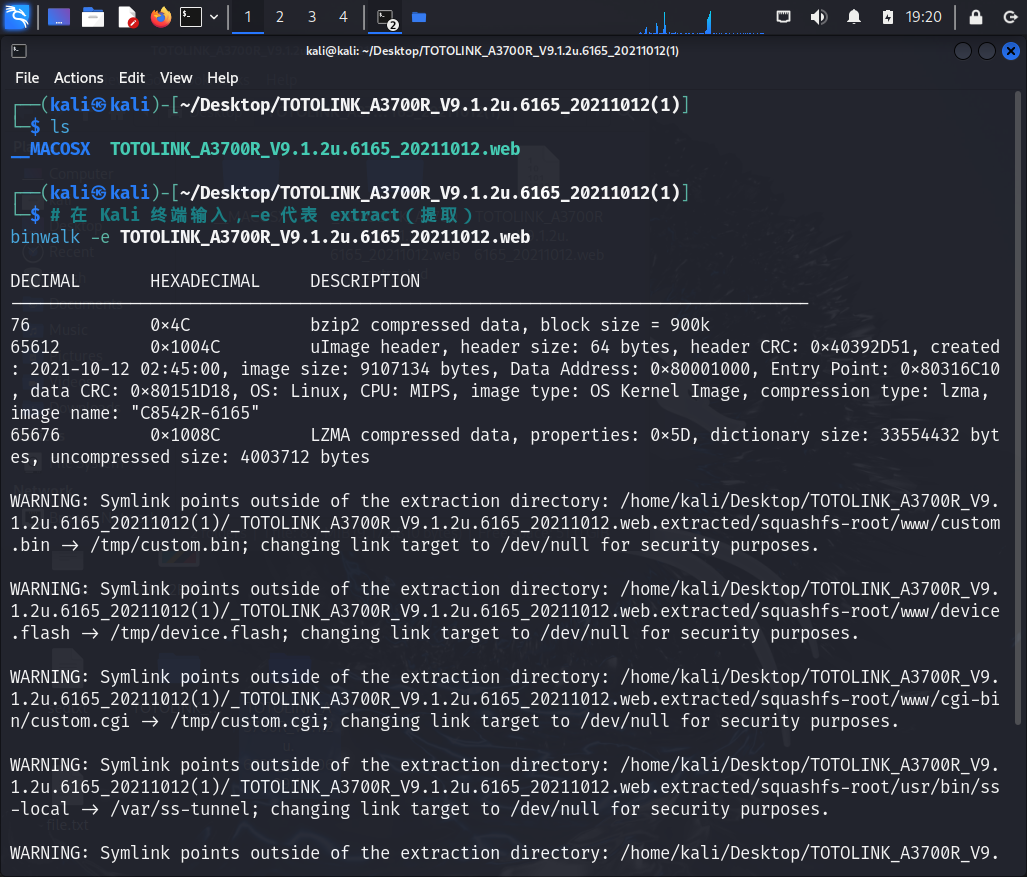
Task: Maximize the terminal window
Action: click(x=986, y=51)
